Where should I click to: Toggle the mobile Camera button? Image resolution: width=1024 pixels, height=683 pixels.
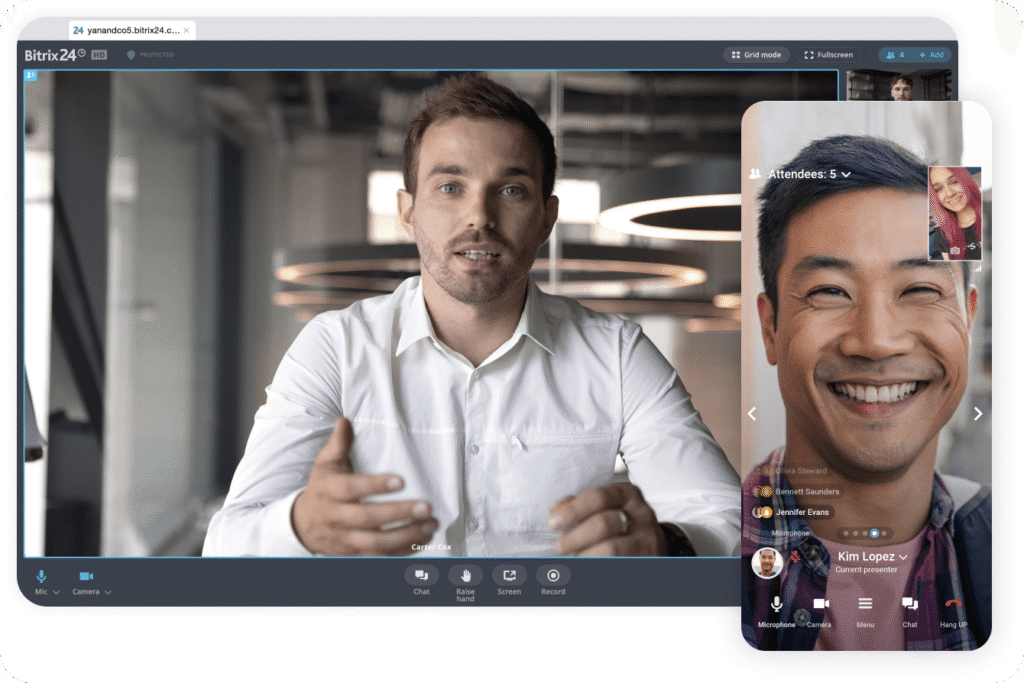820,605
